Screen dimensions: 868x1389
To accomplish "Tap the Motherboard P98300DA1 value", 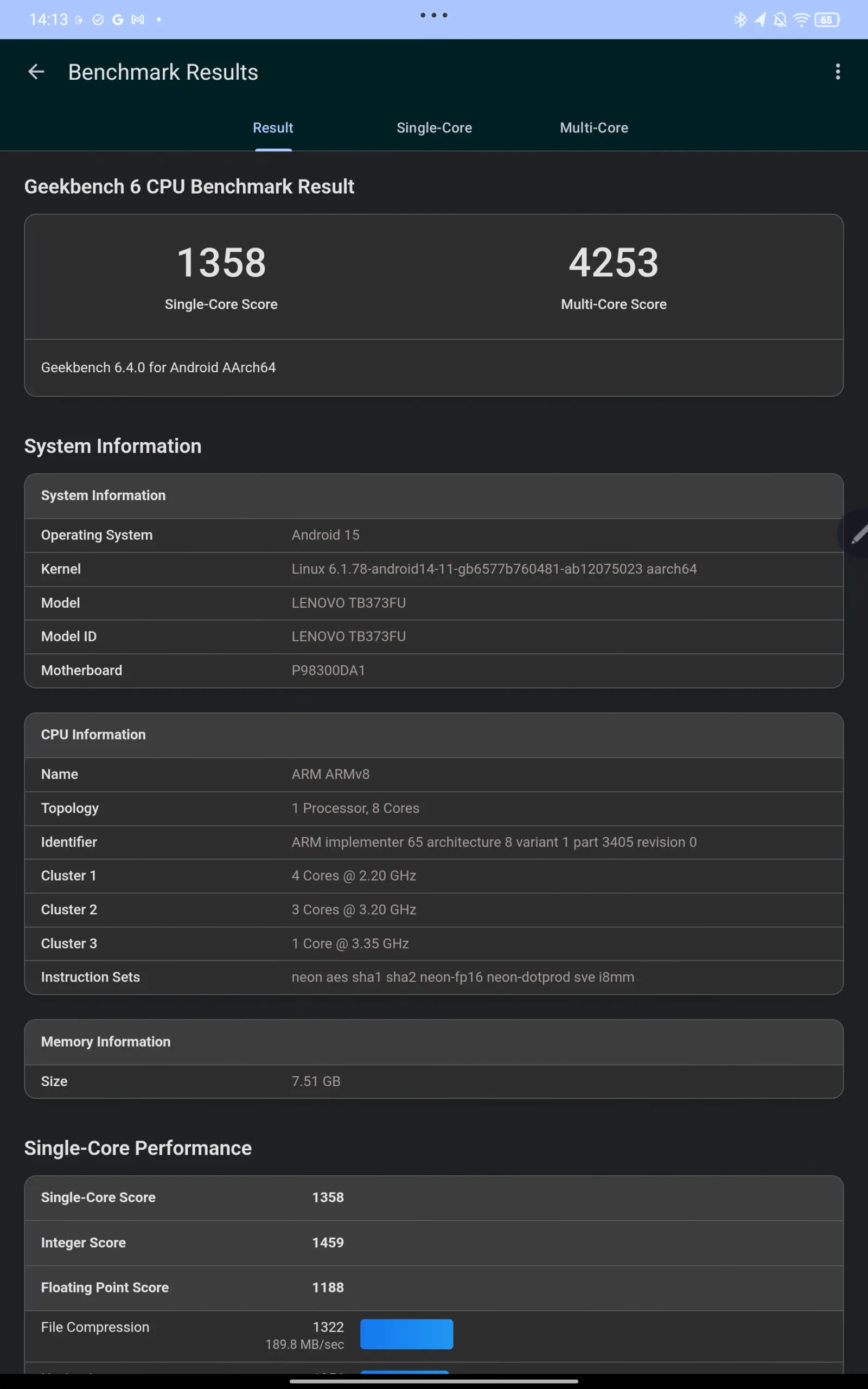I will pyautogui.click(x=328, y=671).
